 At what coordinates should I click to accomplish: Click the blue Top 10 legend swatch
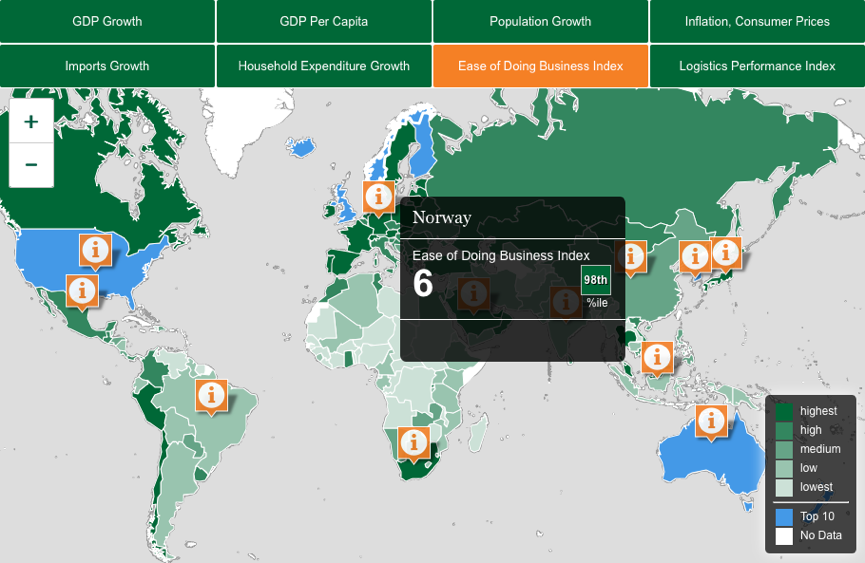[784, 517]
